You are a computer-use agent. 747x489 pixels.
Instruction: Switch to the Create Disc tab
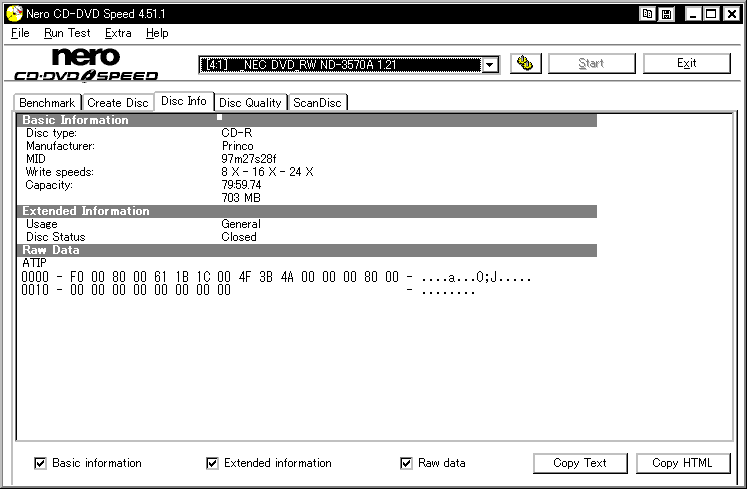click(x=118, y=102)
